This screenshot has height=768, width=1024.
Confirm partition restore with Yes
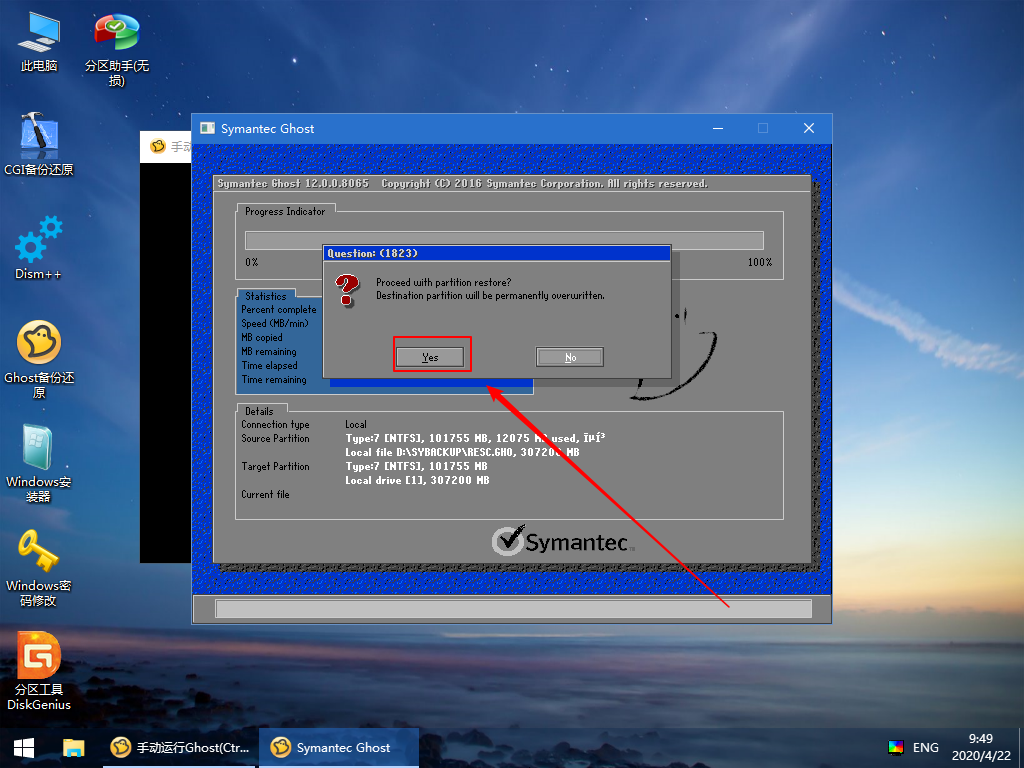tap(430, 357)
